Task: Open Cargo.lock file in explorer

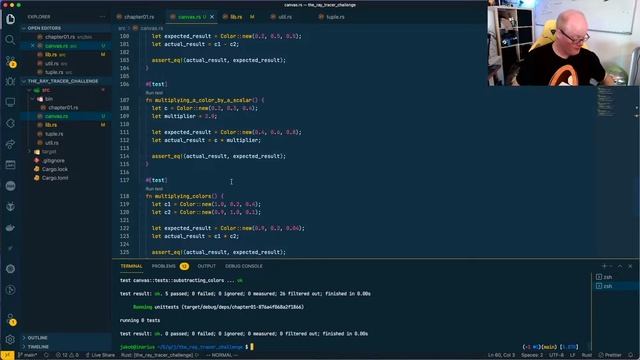Action: (x=65, y=169)
